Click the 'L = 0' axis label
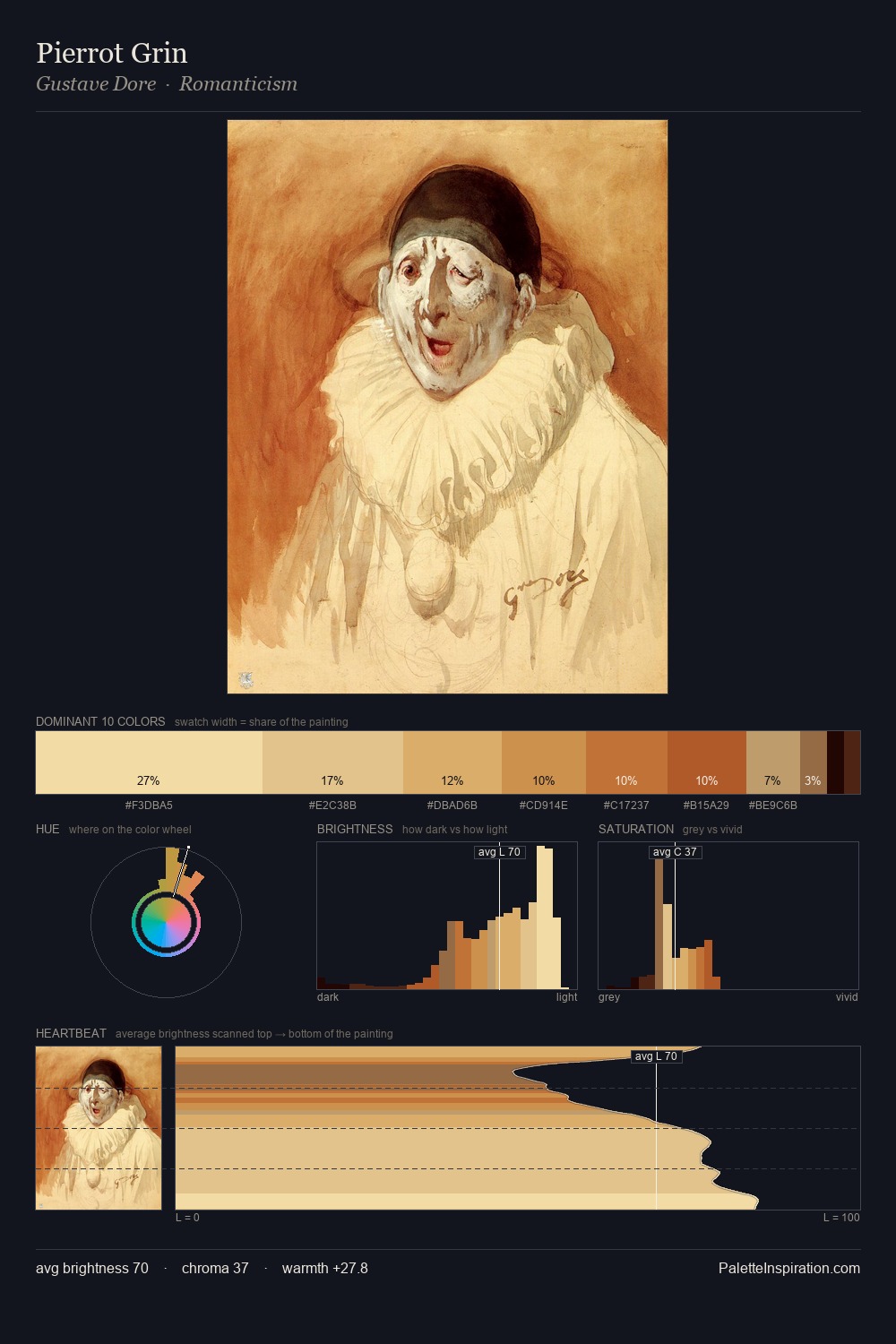 [187, 1217]
